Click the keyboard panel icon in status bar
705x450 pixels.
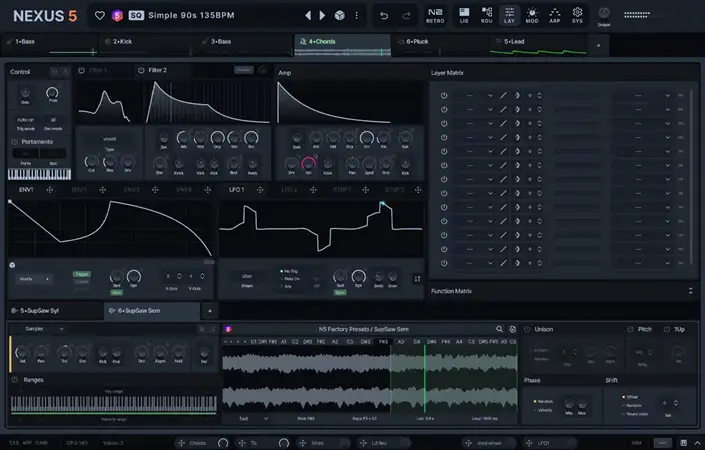click(x=683, y=443)
